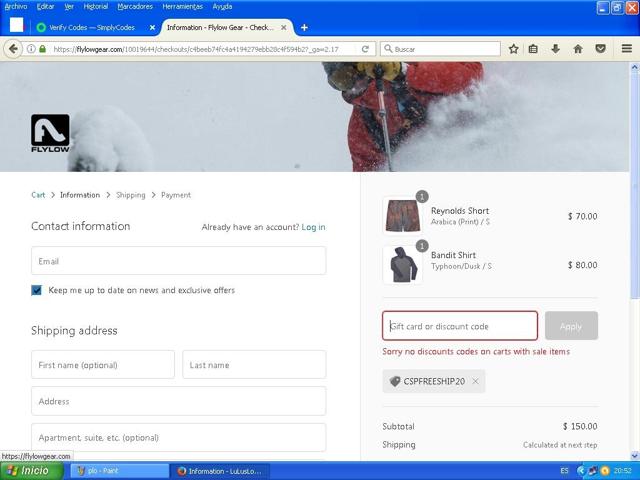Click the green padlock security icon

pos(42,49)
